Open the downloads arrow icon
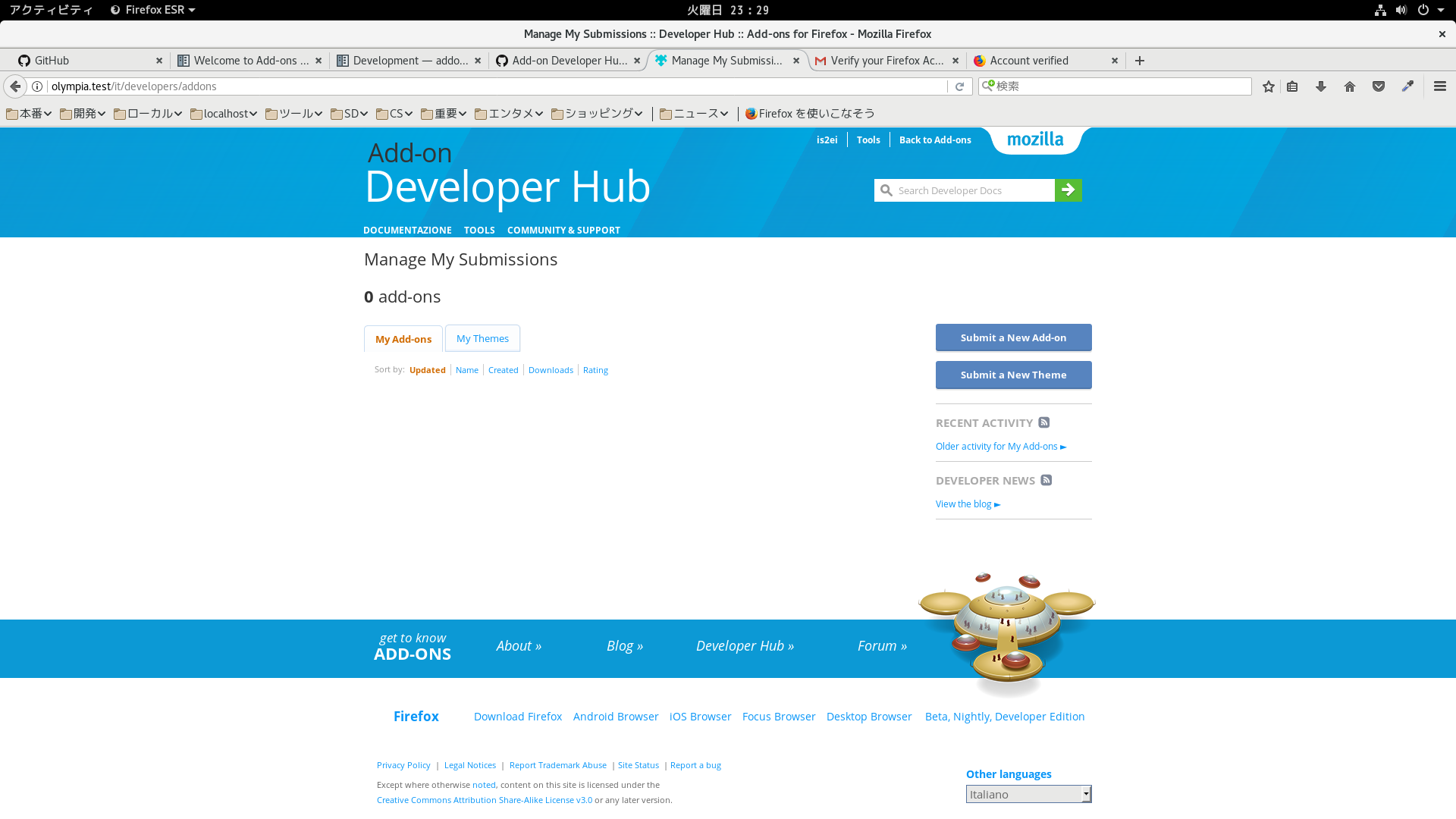The image size is (1456, 819). click(1321, 86)
